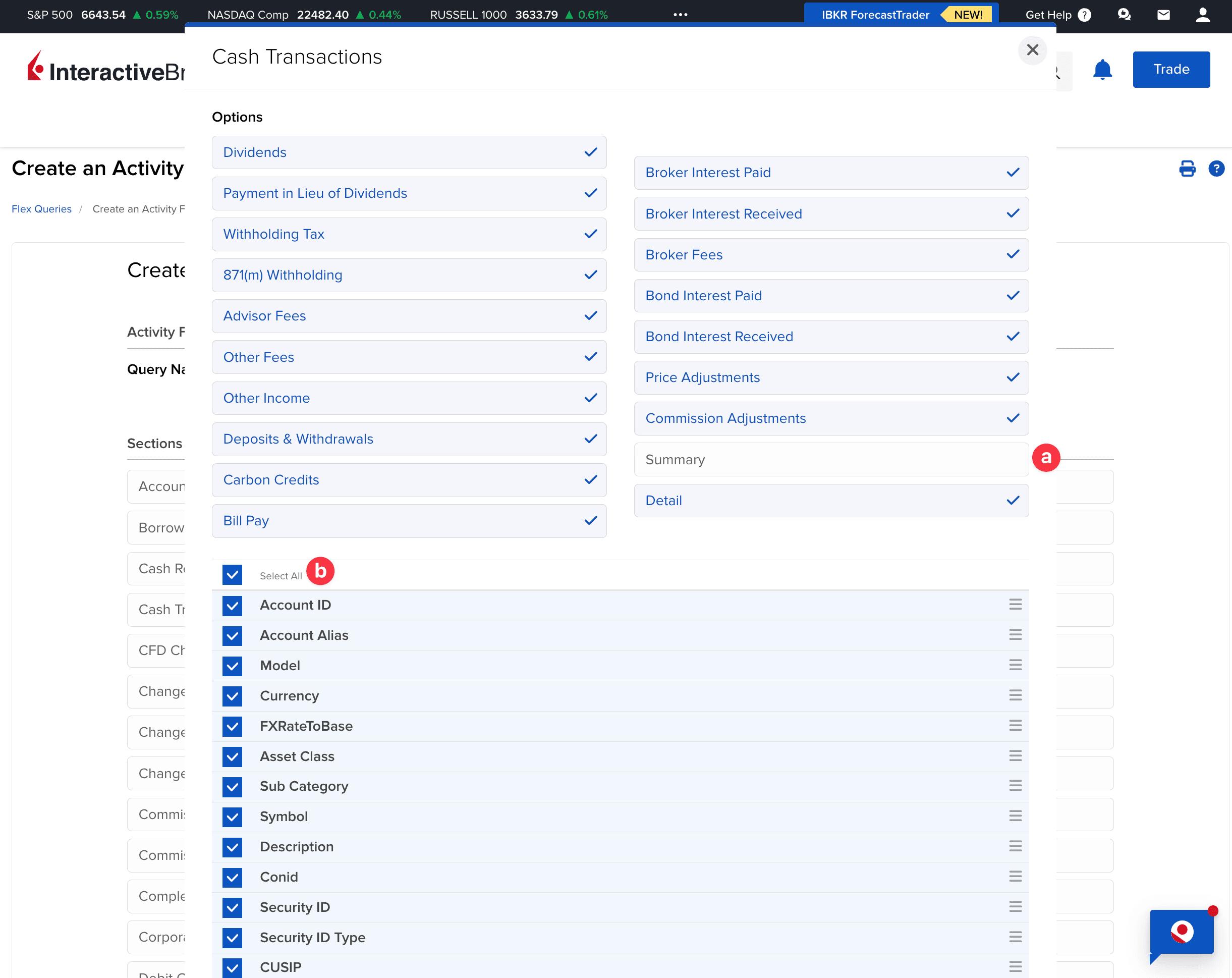Open the user profile icon
1232x978 pixels.
[x=1203, y=15]
